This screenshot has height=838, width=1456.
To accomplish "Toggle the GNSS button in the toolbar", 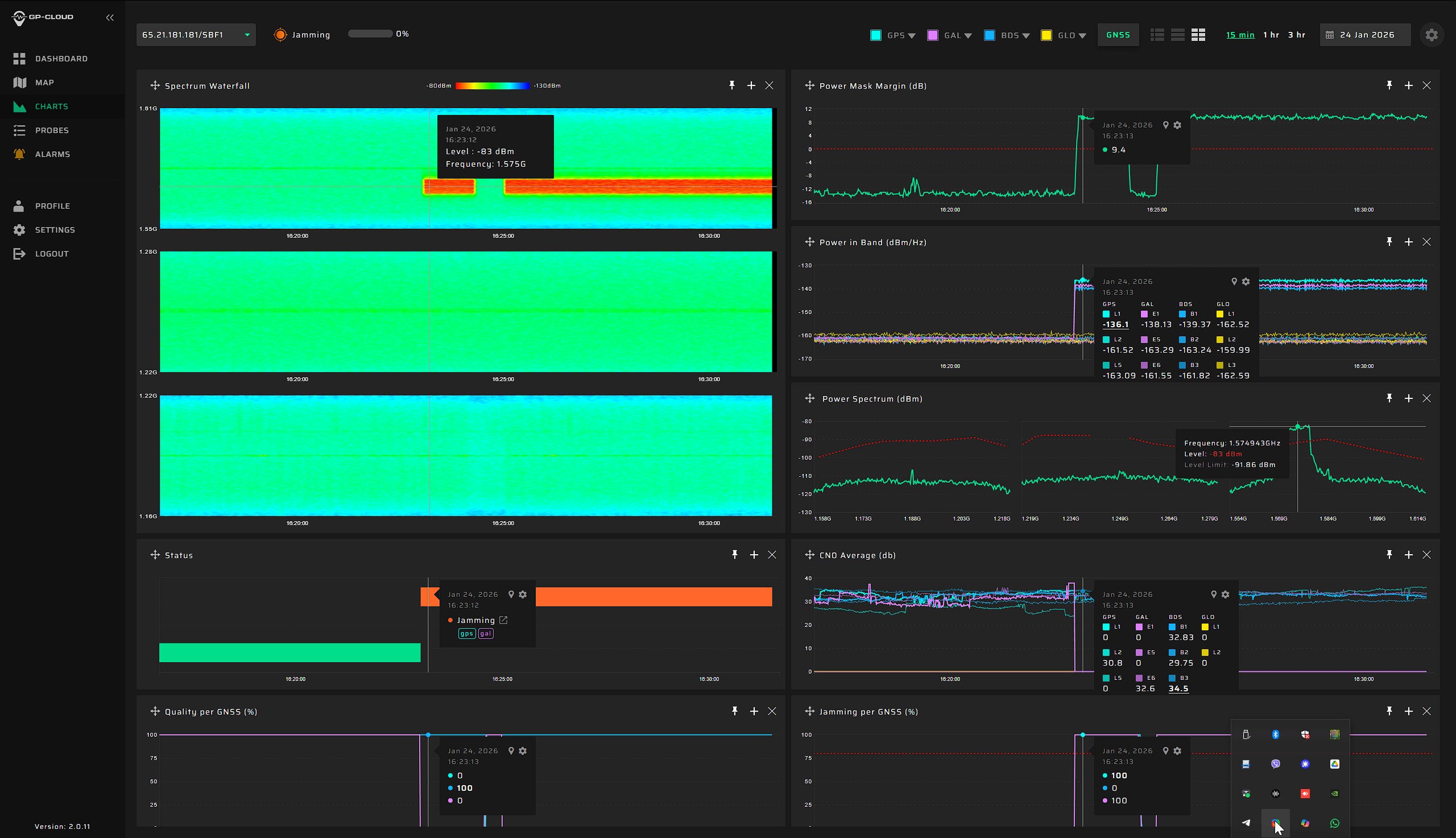I will 1117,35.
